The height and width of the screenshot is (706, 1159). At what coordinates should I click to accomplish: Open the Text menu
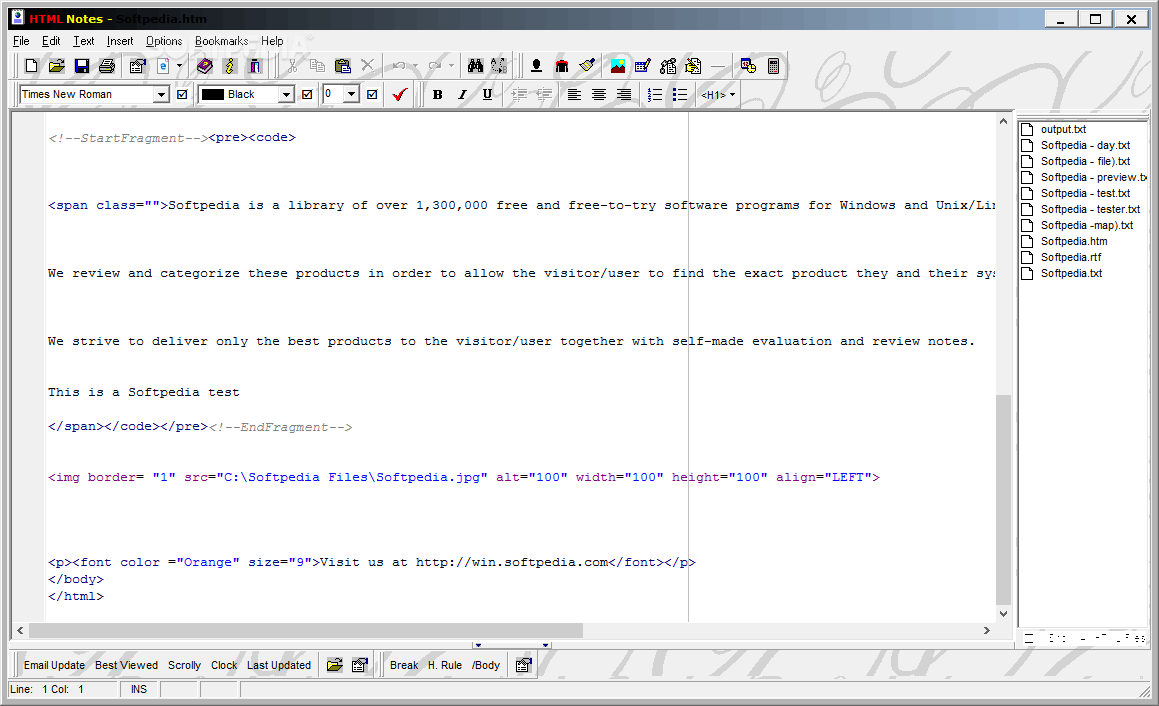84,41
